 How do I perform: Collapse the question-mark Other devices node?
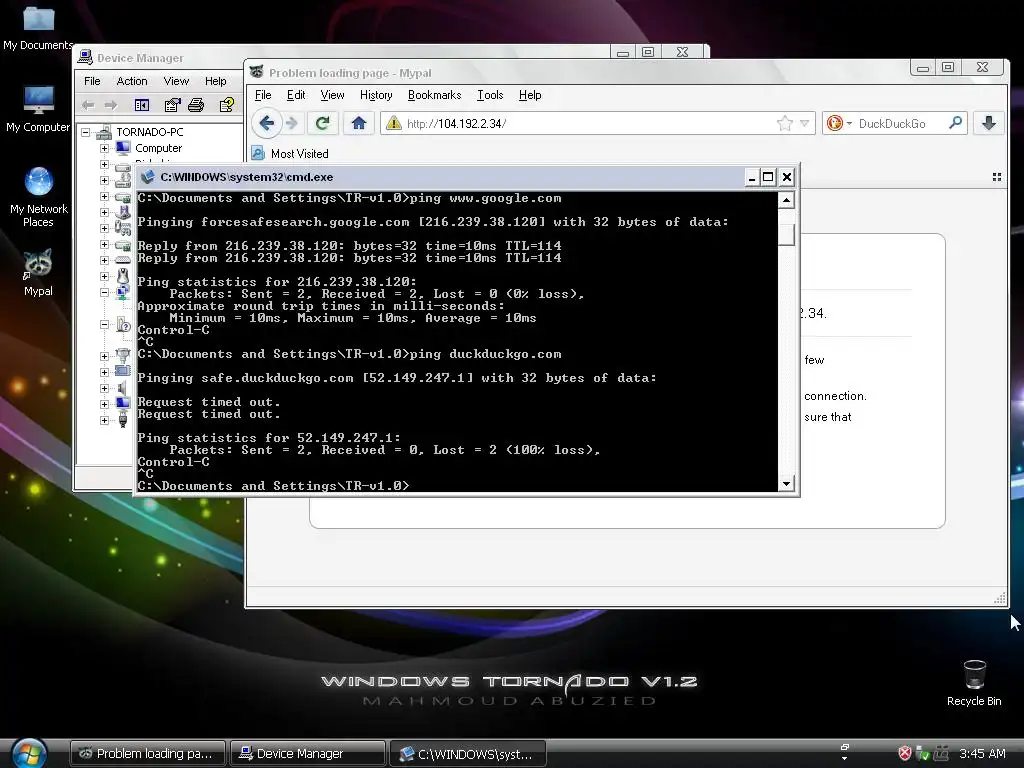click(x=104, y=324)
